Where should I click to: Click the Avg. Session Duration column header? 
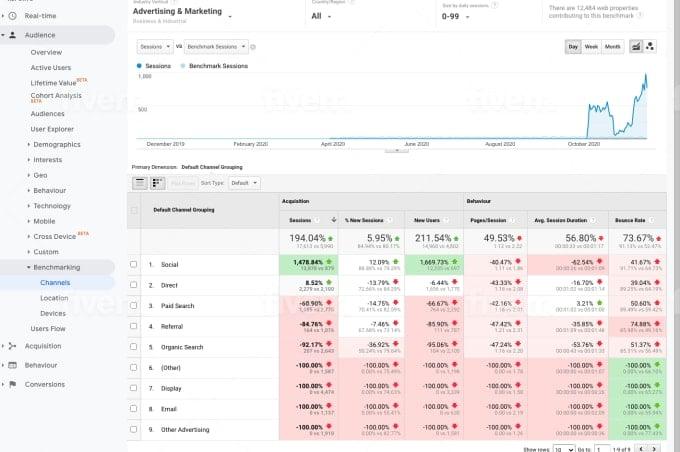560,220
